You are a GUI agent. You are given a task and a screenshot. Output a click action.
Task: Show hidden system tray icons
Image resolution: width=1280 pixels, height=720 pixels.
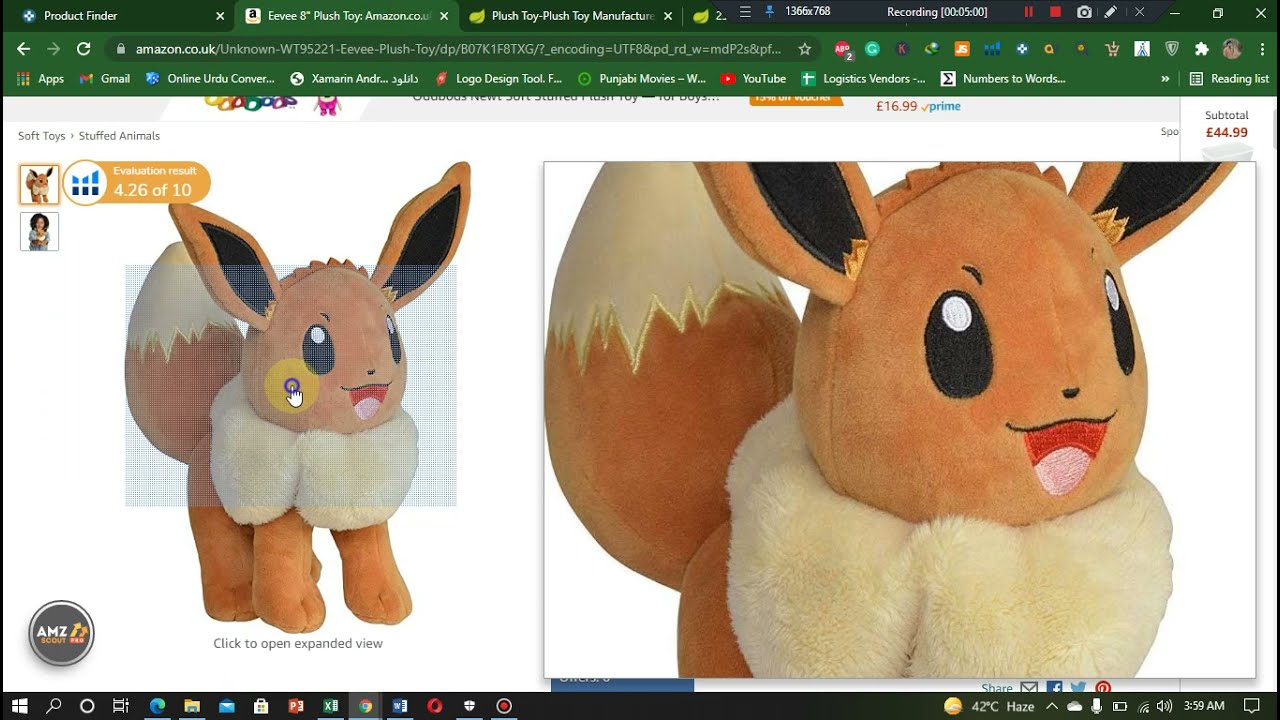1052,706
